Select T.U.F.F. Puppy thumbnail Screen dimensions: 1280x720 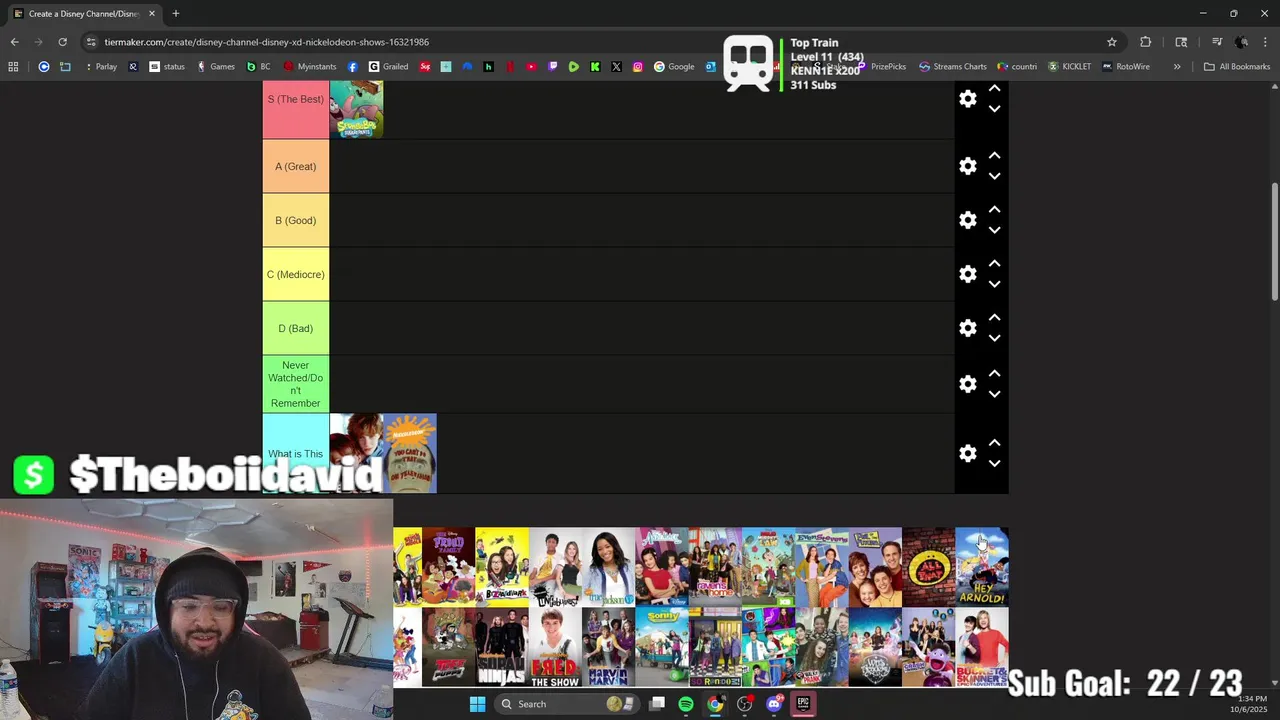tap(449, 647)
